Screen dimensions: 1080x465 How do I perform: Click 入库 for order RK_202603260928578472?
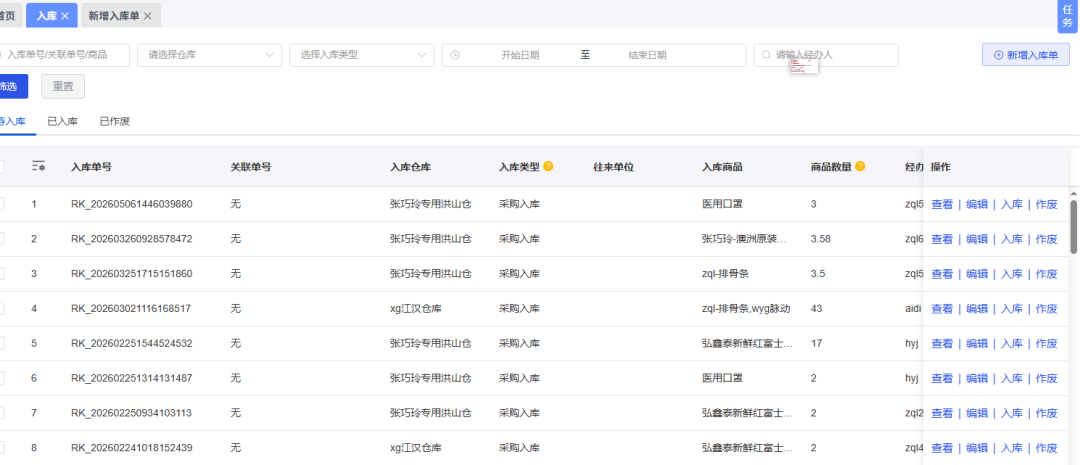pos(1012,239)
